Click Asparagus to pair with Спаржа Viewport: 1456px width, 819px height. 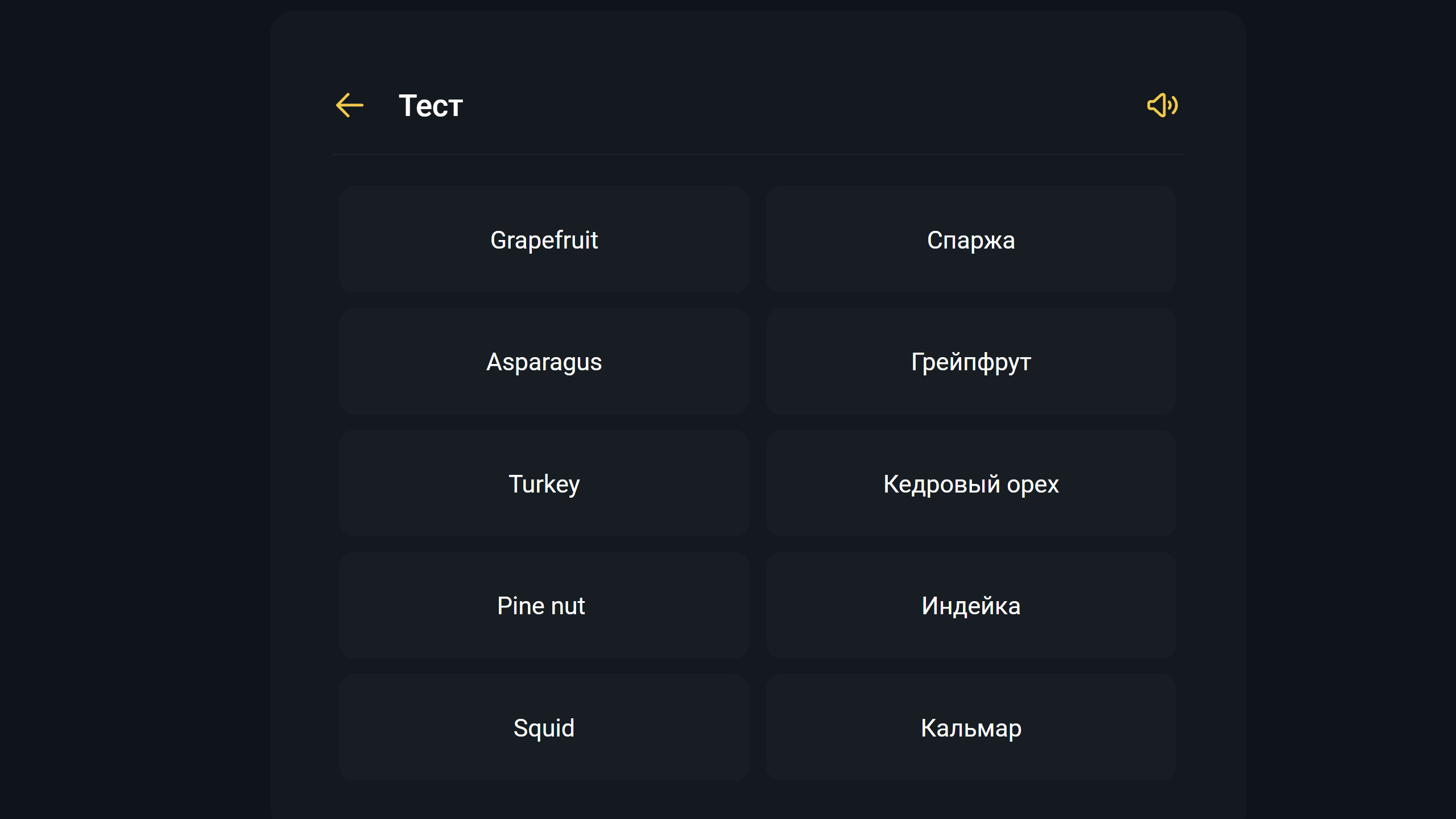[x=544, y=362]
